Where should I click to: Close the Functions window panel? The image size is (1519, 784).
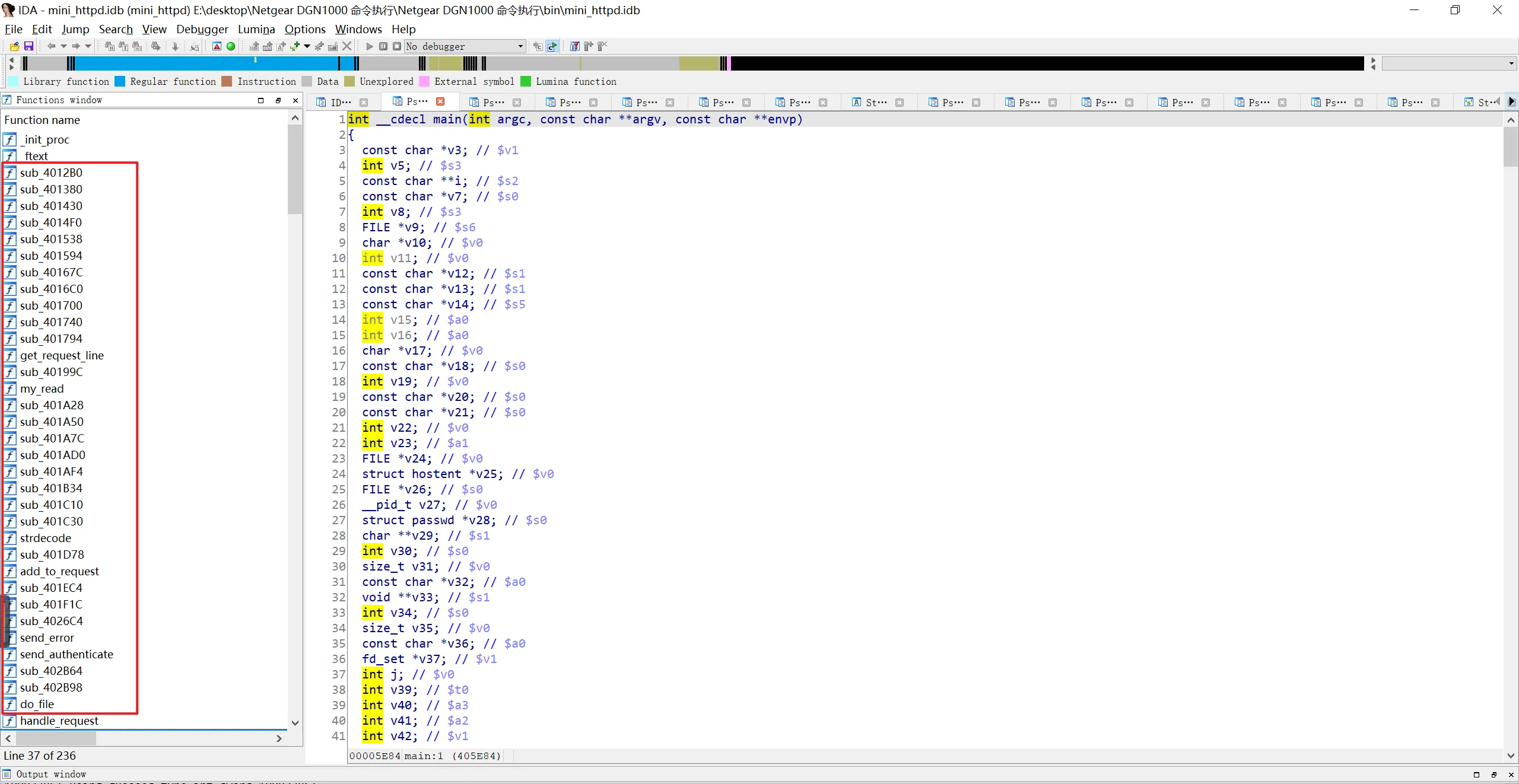tap(295, 100)
